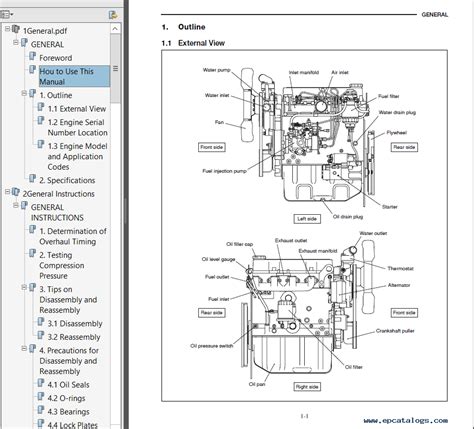Click bookmark icon beside 2. Specifications

[32, 179]
